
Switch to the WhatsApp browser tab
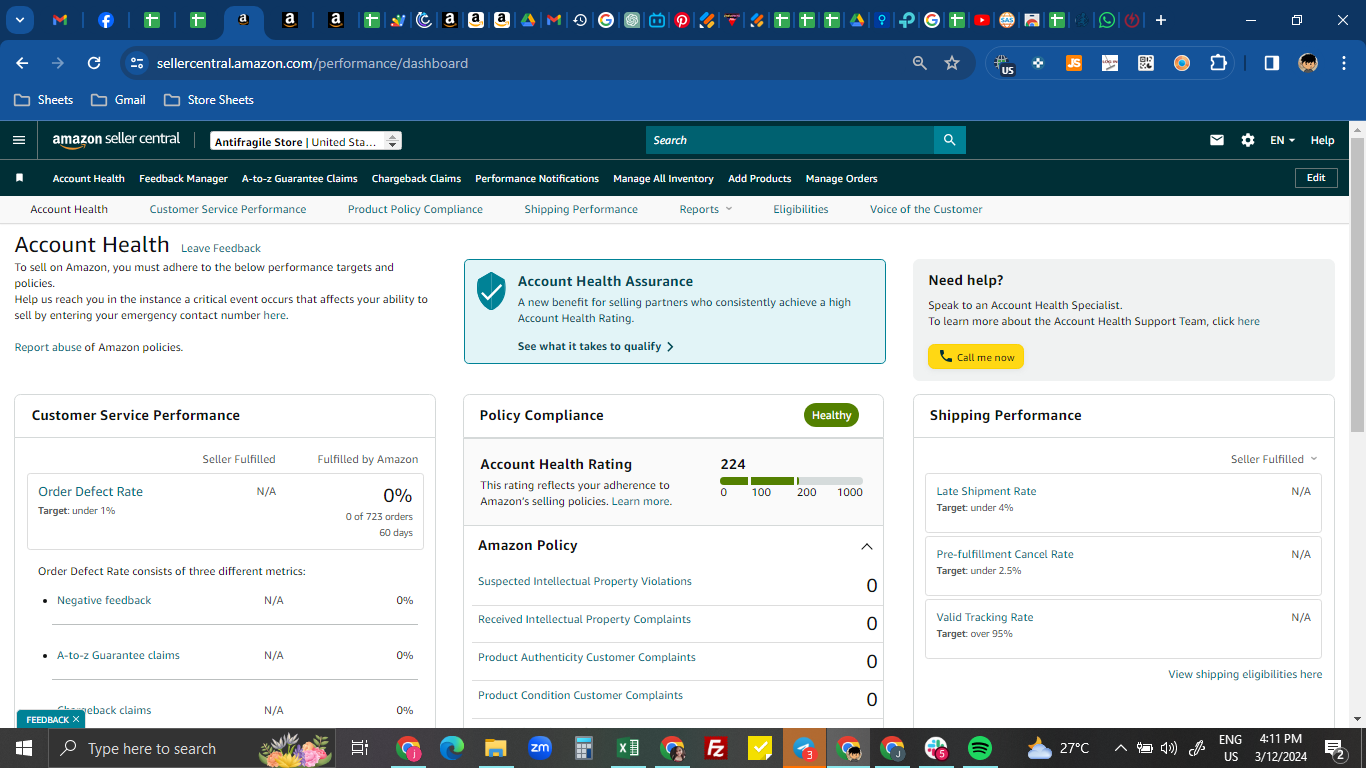[1107, 20]
